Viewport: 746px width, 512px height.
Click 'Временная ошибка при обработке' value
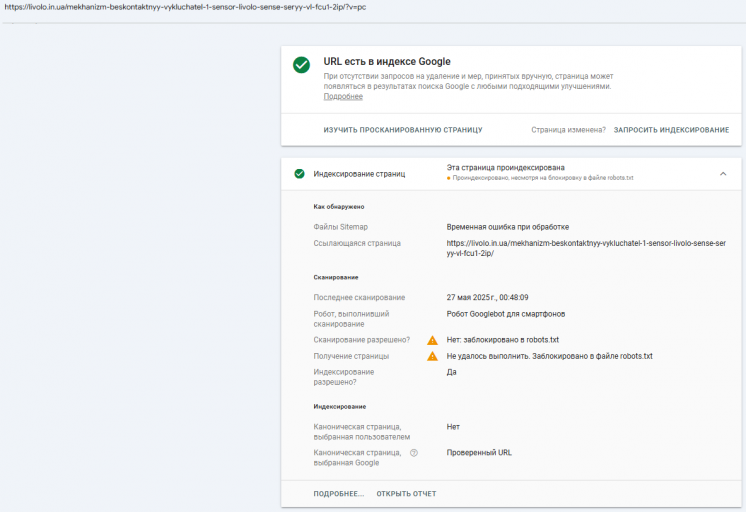tap(508, 227)
